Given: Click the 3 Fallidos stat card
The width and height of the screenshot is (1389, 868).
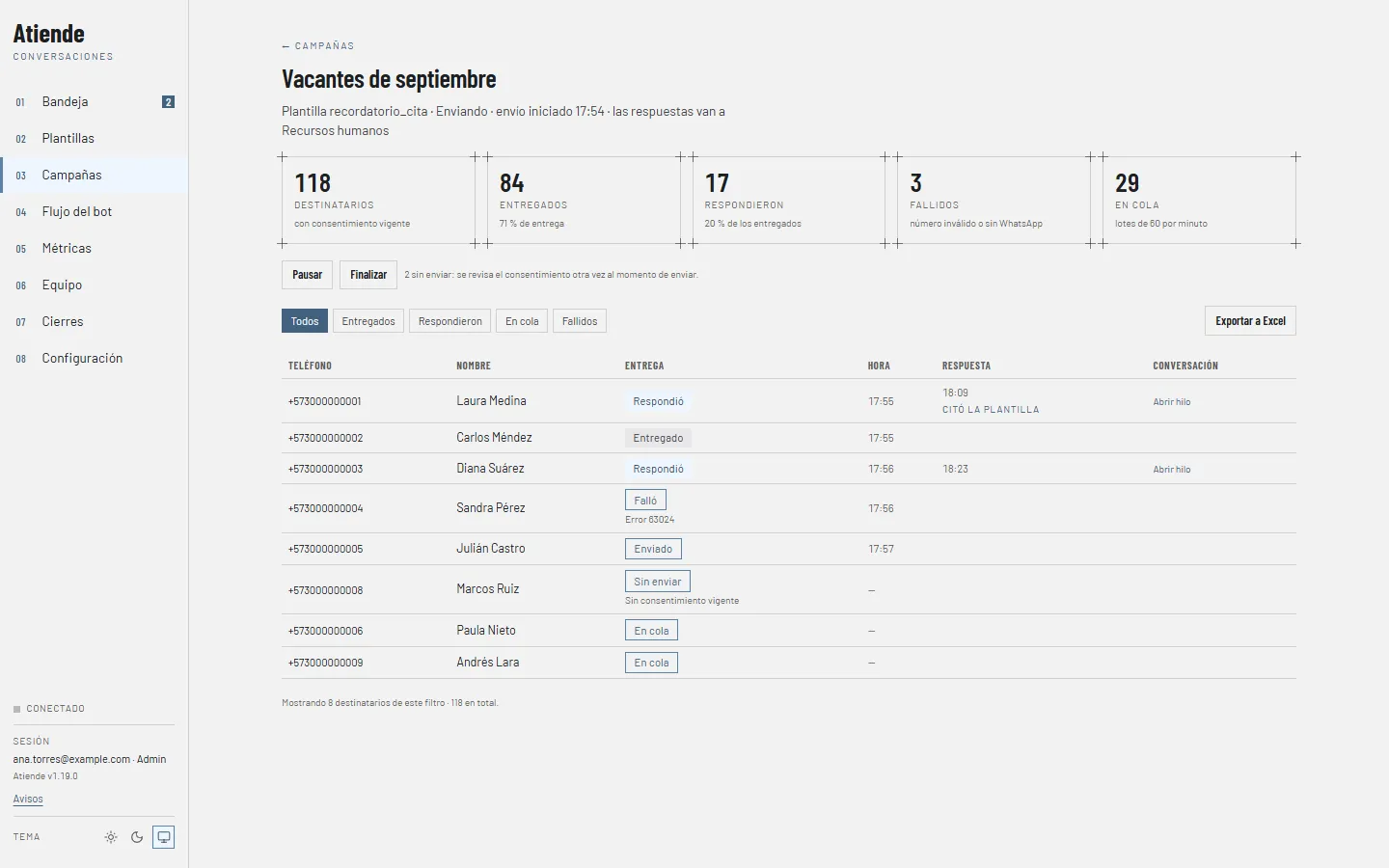Looking at the screenshot, I should pyautogui.click(x=994, y=201).
